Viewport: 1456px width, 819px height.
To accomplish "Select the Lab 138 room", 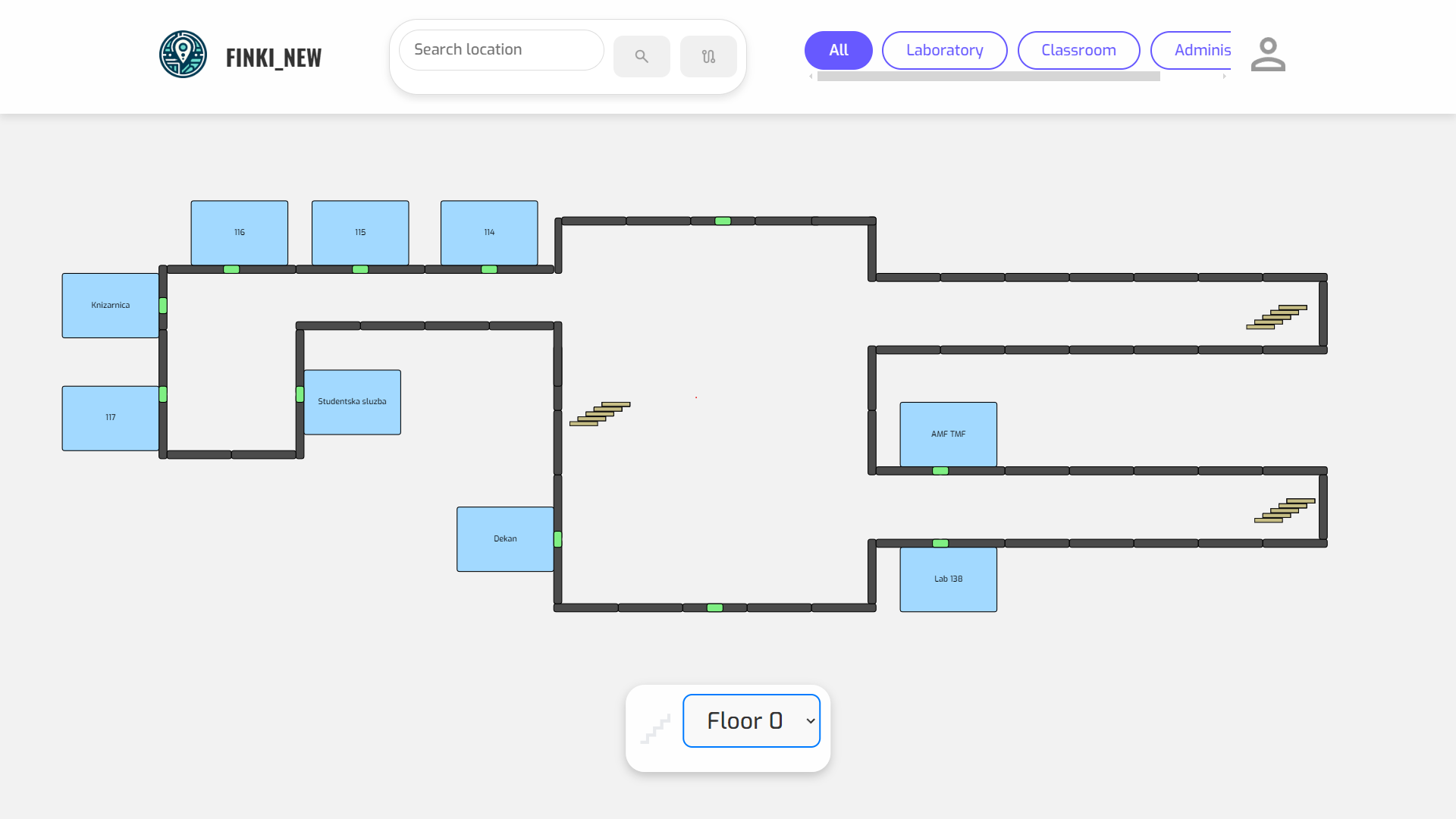I will click(948, 579).
